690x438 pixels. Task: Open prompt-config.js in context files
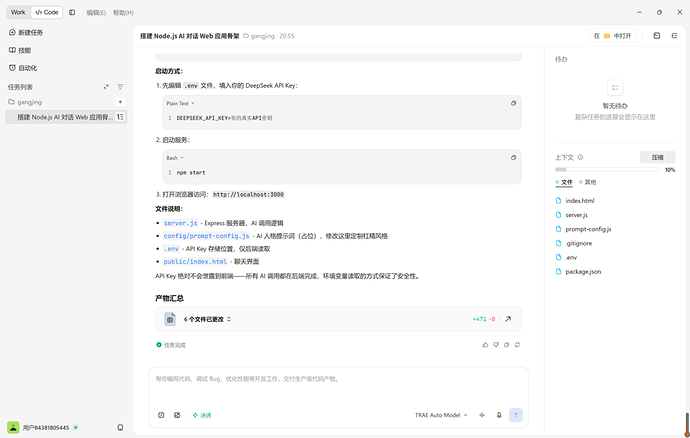tap(584, 229)
